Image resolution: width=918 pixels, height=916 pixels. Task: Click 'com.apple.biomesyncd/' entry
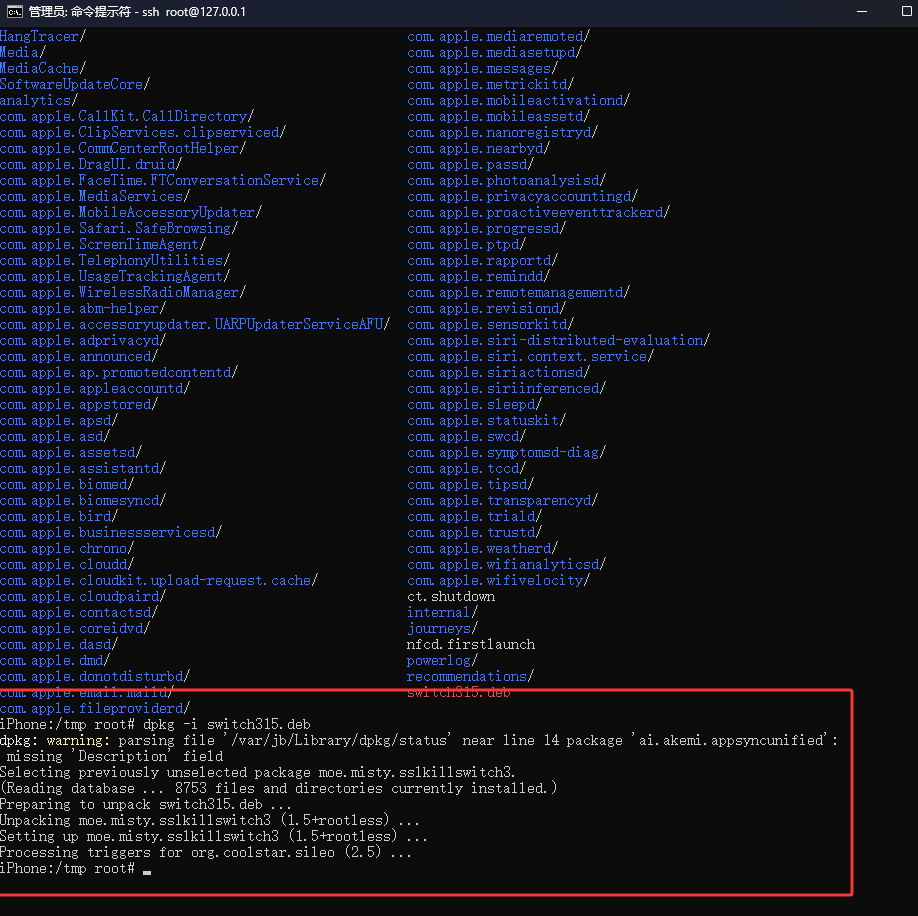tap(83, 500)
